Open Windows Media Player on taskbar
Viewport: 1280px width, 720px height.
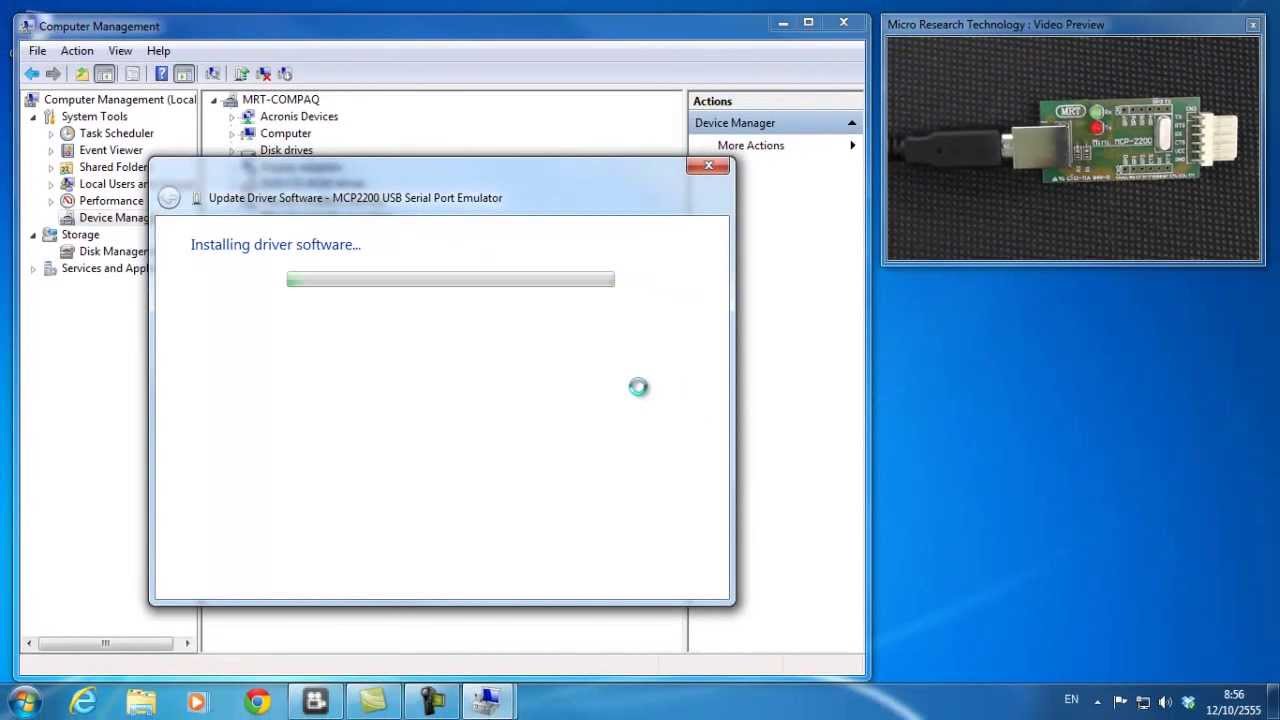198,701
